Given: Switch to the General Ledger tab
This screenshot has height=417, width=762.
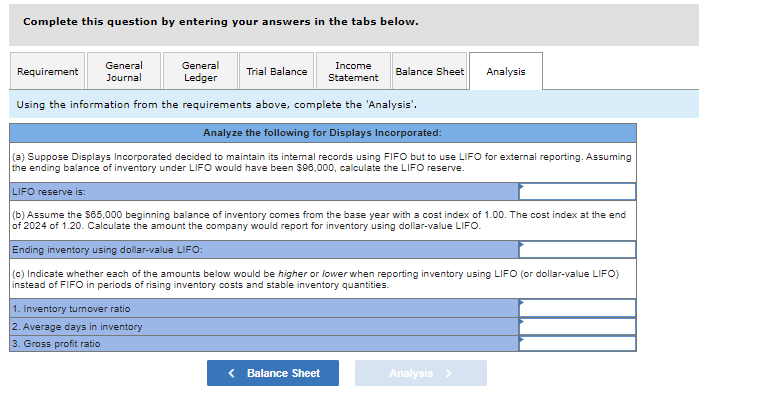Looking at the screenshot, I should coord(200,71).
